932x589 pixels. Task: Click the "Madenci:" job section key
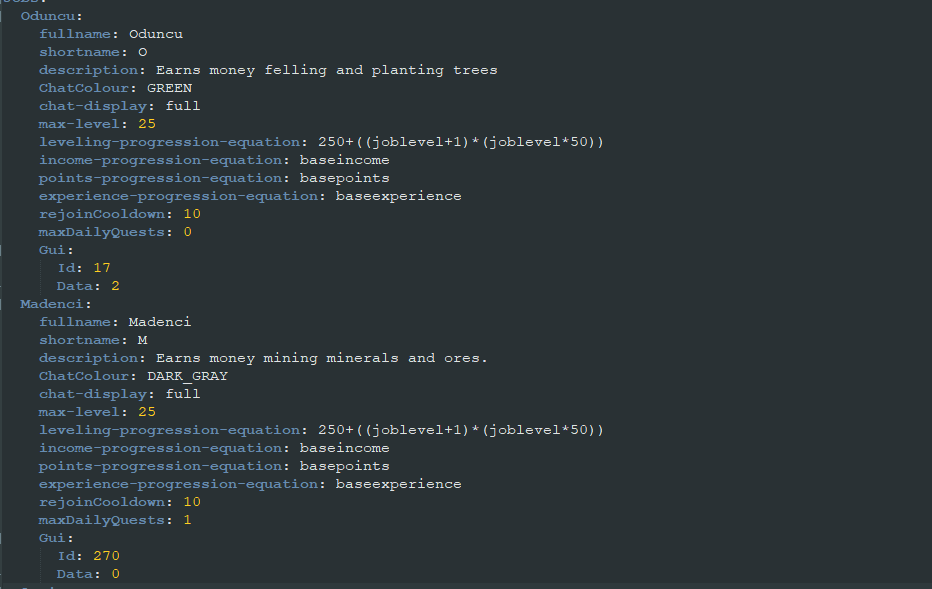pyautogui.click(x=56, y=304)
